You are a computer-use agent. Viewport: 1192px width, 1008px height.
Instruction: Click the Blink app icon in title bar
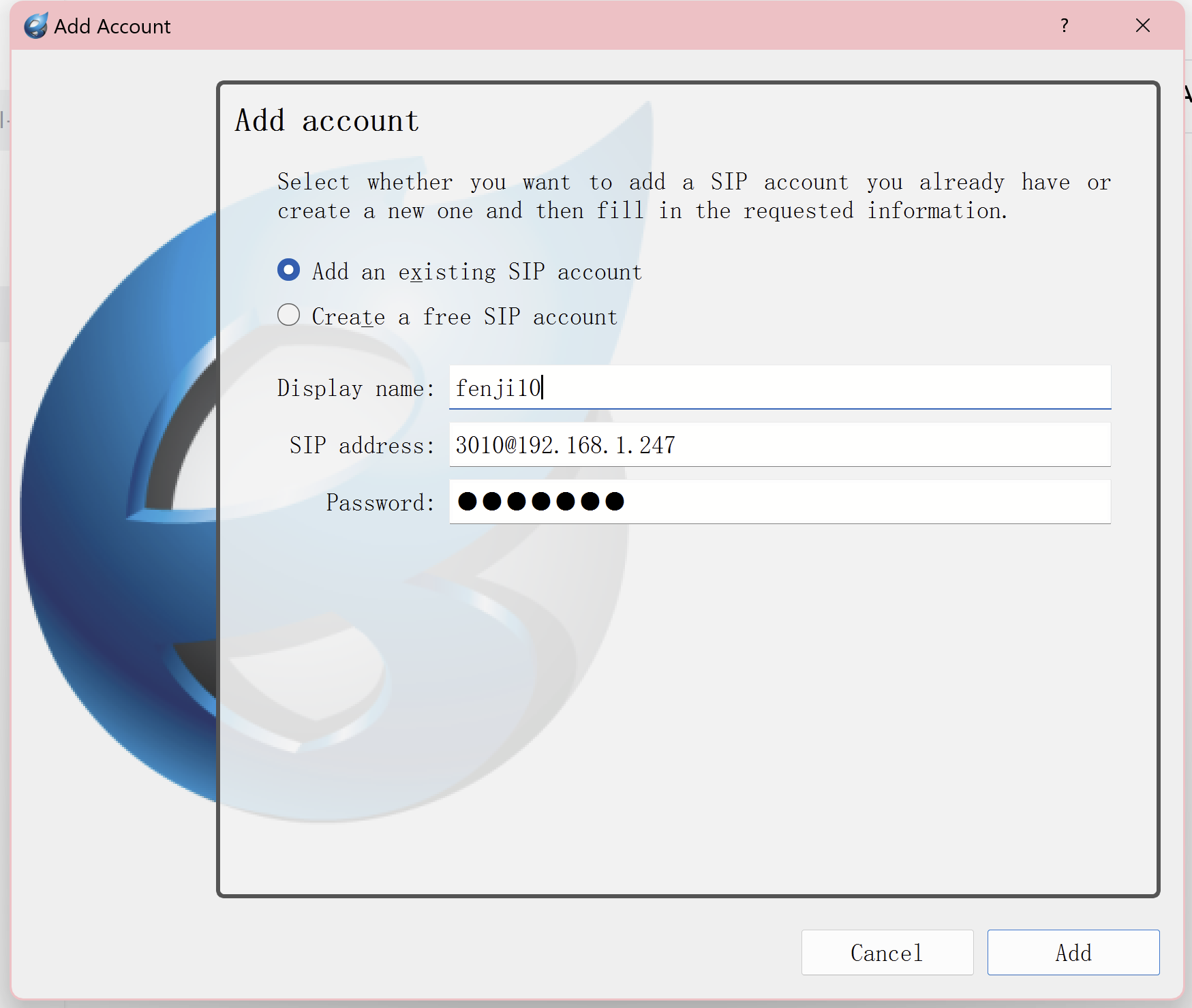point(36,26)
